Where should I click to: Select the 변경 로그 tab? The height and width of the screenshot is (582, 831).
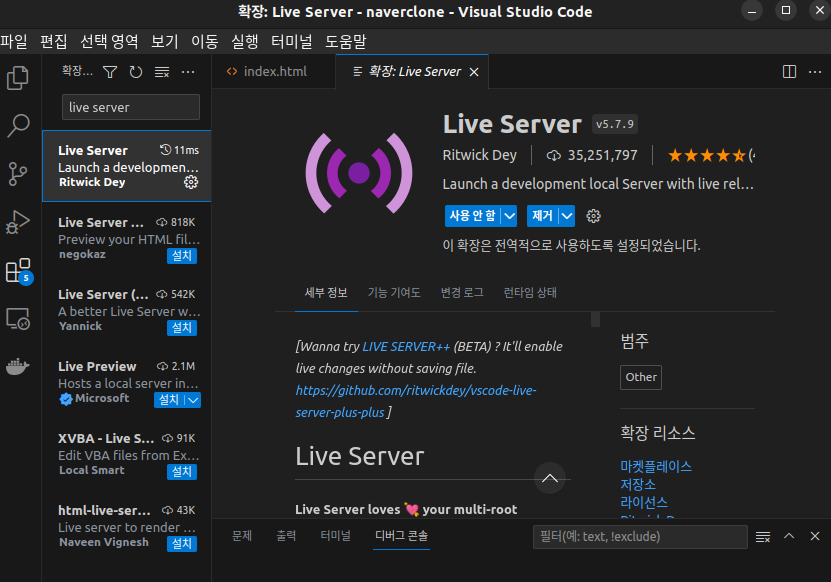[462, 293]
